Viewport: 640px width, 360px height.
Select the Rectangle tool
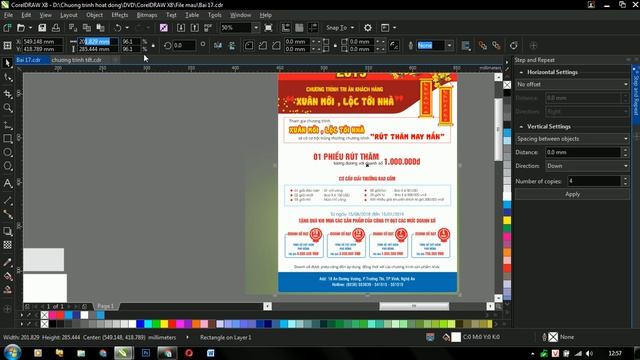[7, 139]
